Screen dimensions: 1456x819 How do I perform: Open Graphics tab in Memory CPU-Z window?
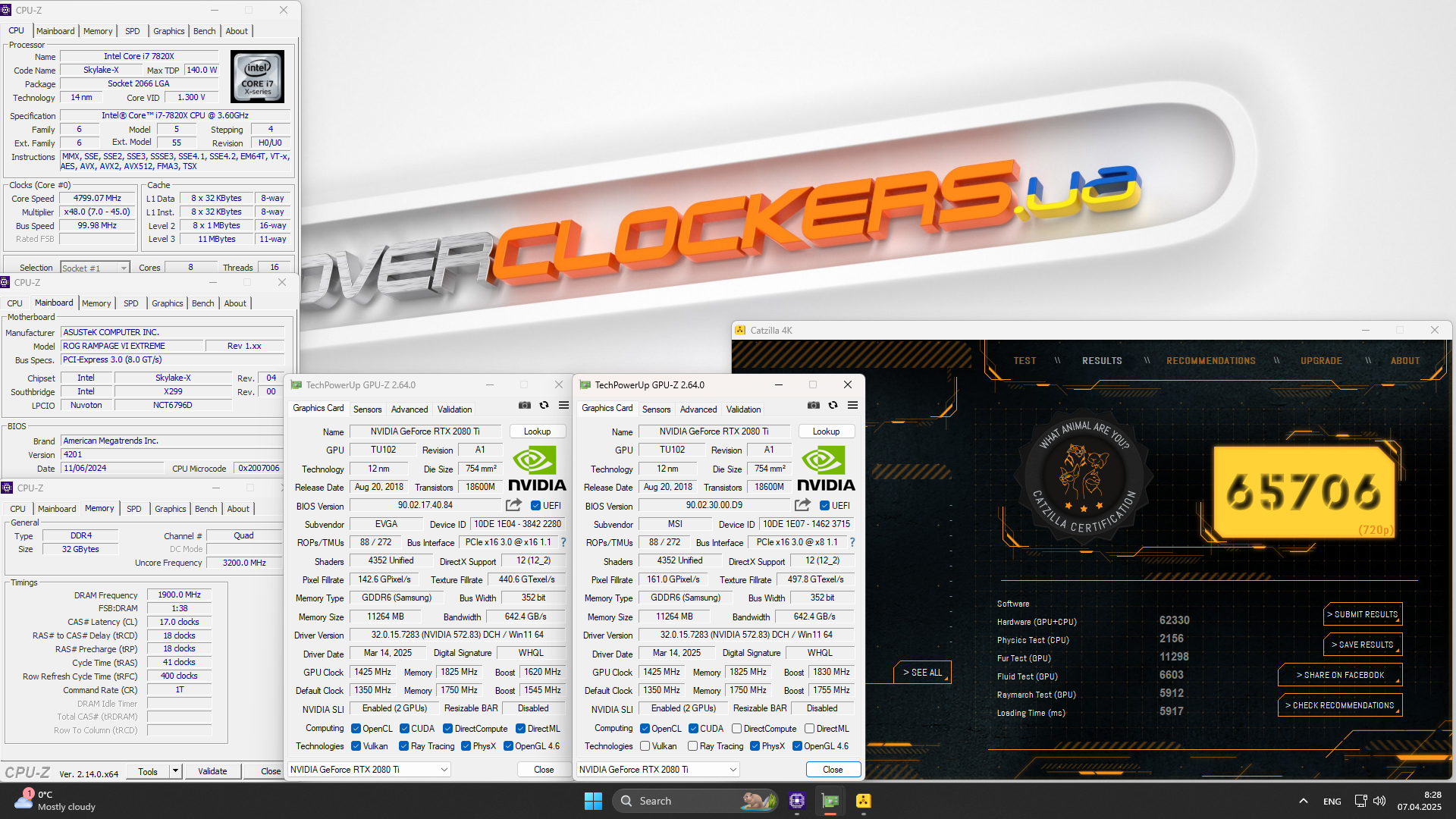(170, 509)
